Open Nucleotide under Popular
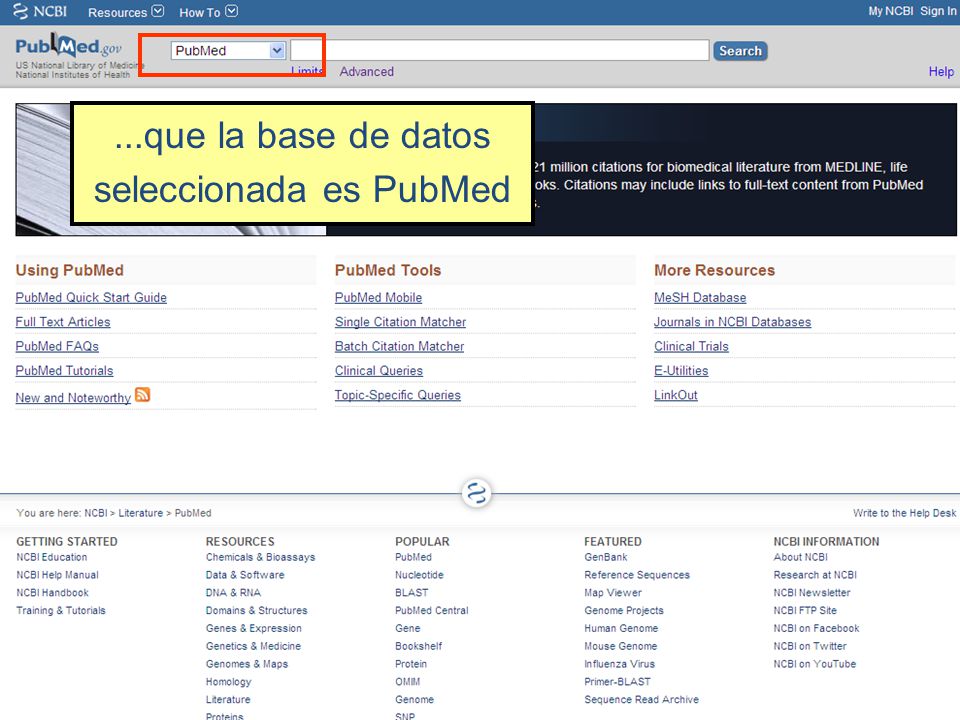Screen dimensions: 960x720 [419, 575]
